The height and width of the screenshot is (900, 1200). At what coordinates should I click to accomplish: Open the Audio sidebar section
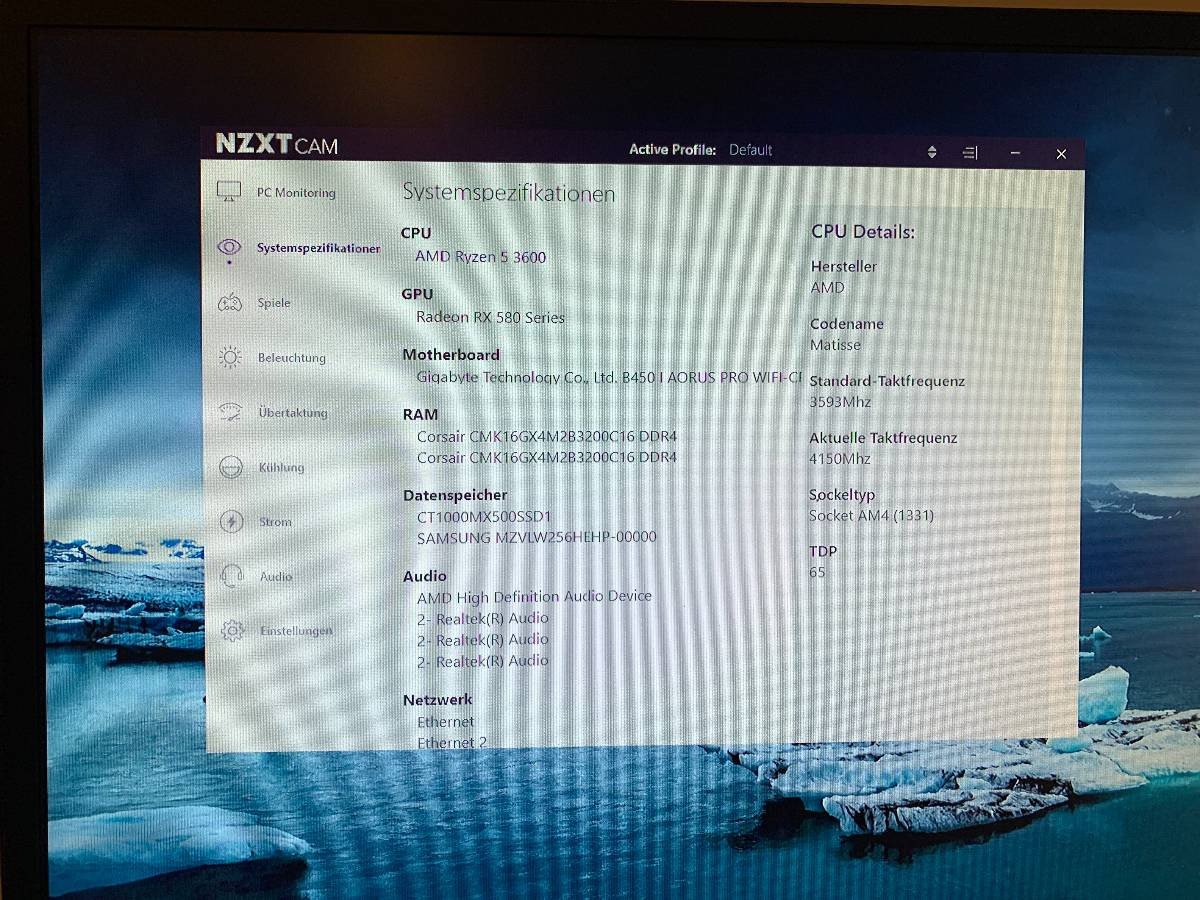point(276,576)
